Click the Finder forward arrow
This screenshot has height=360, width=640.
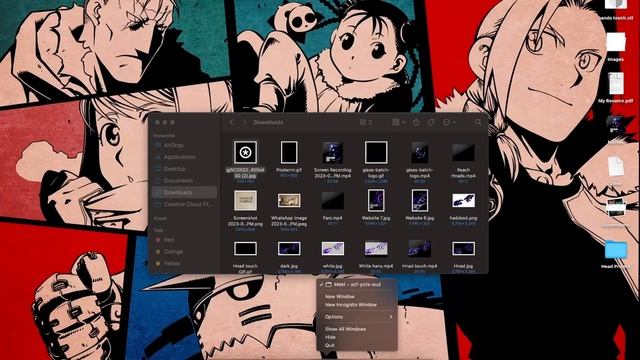click(x=244, y=122)
